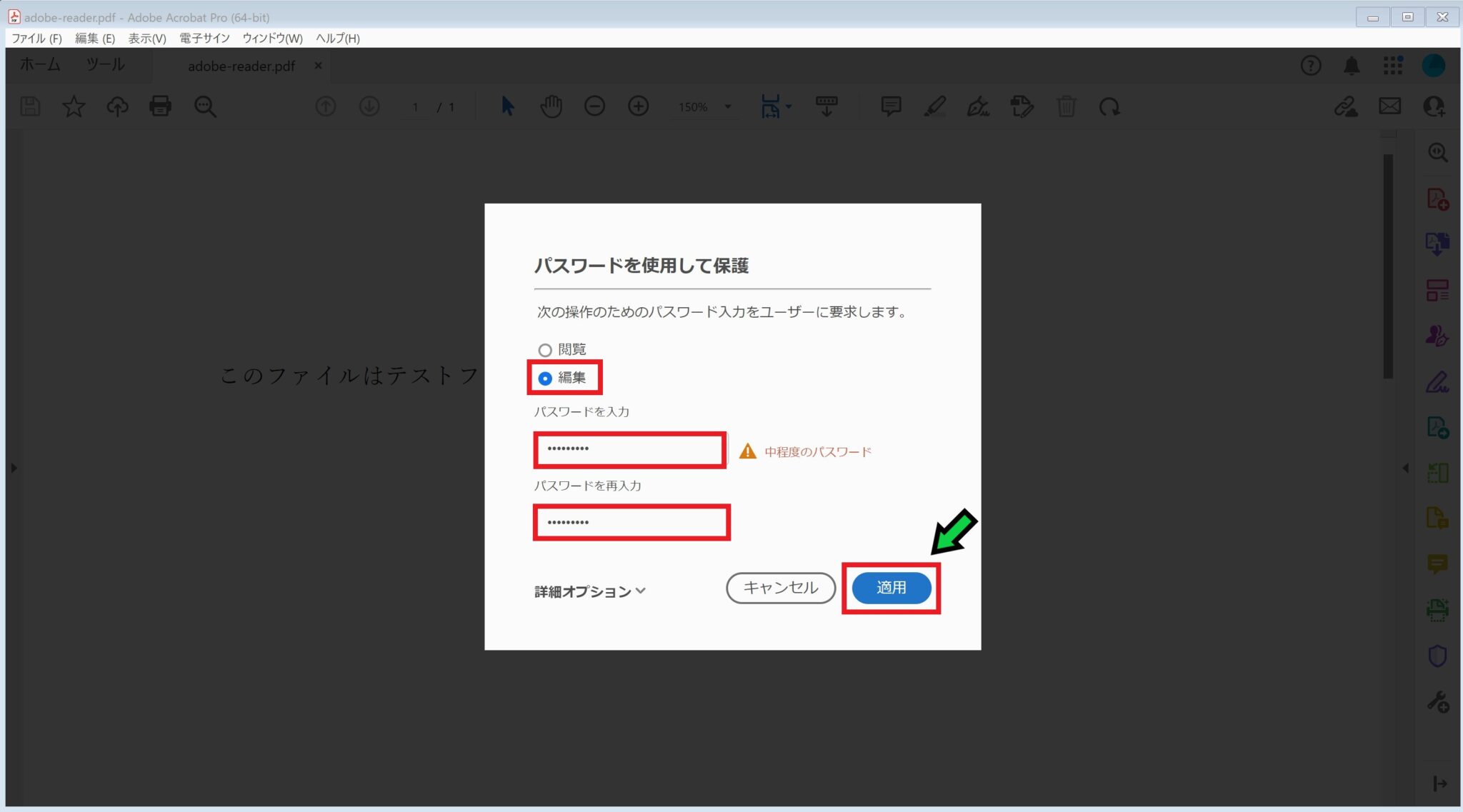This screenshot has width=1463, height=812.
Task: Select the hand pan tool
Action: pos(551,106)
